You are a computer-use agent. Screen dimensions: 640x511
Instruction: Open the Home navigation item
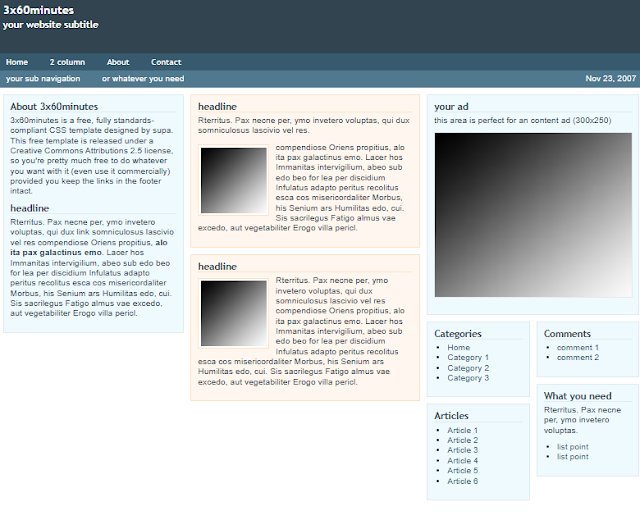point(17,62)
